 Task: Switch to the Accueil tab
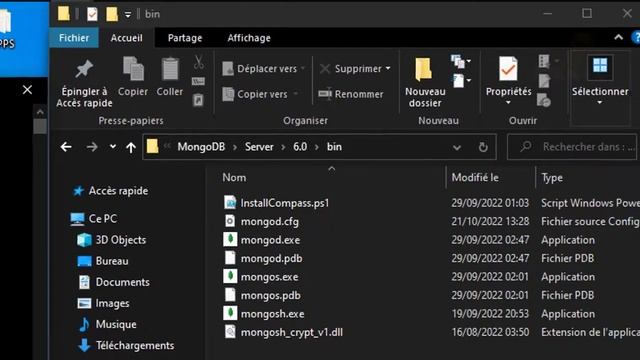click(127, 38)
